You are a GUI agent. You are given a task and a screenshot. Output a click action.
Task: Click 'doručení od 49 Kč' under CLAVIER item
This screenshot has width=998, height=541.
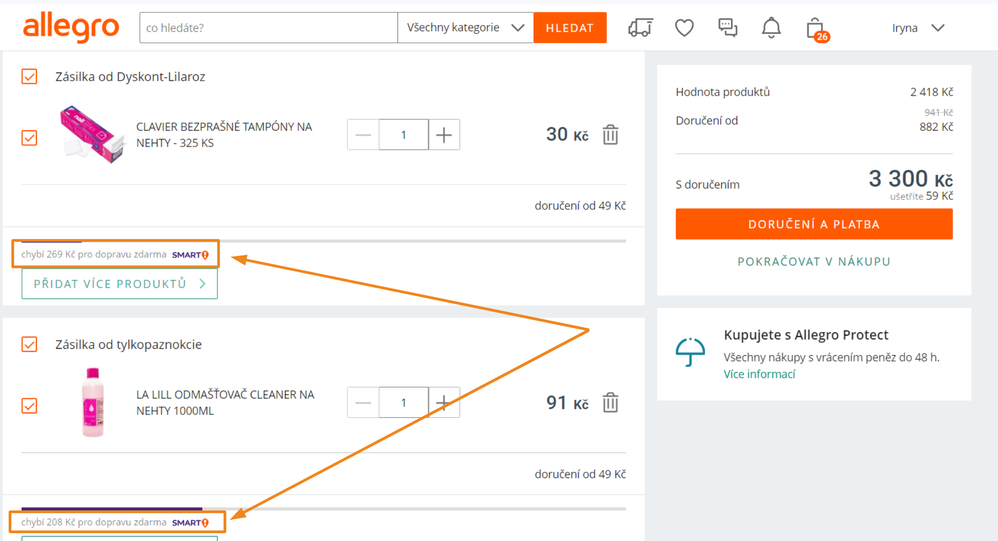click(580, 206)
